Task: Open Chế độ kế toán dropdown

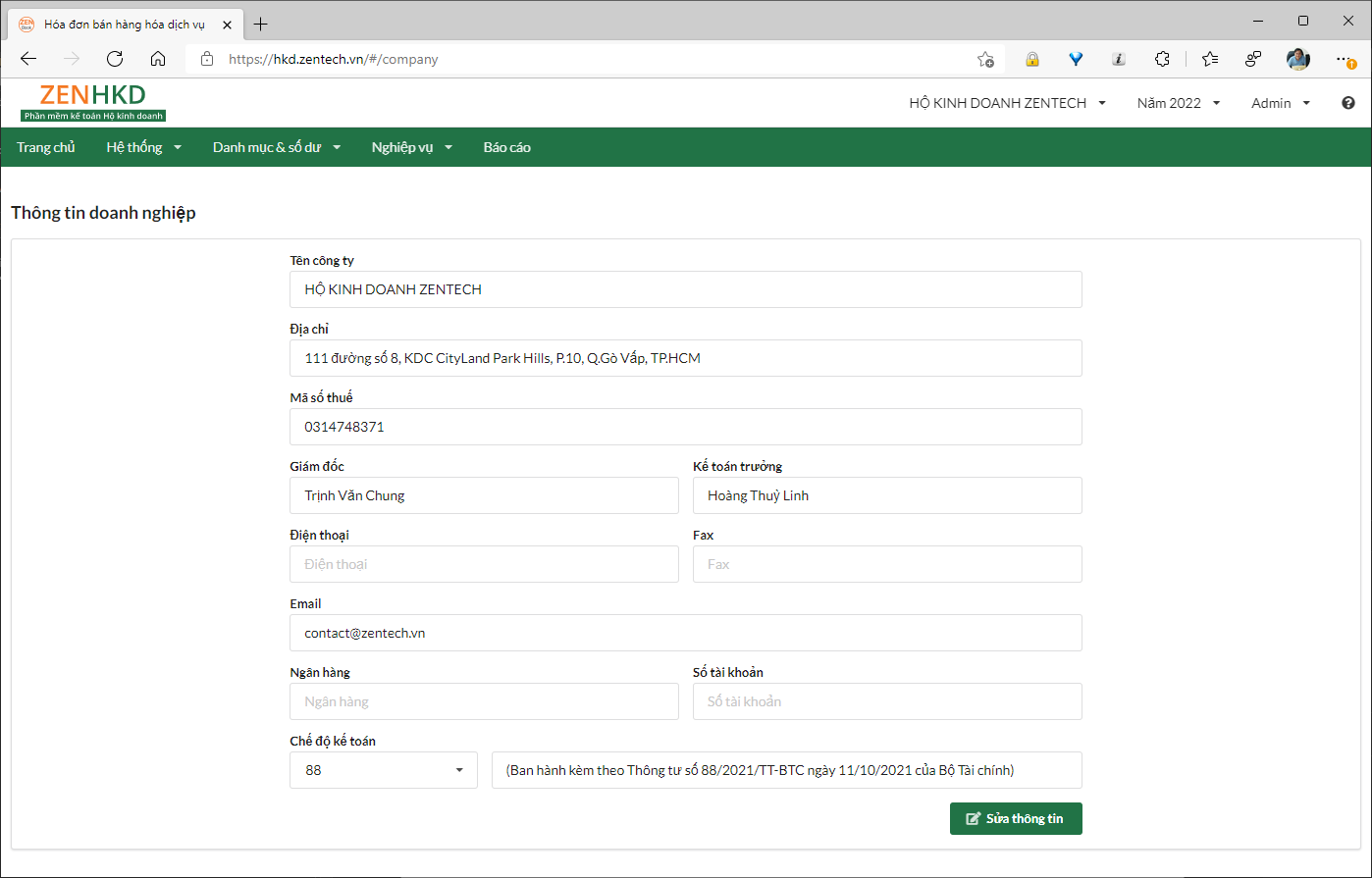Action: click(383, 770)
